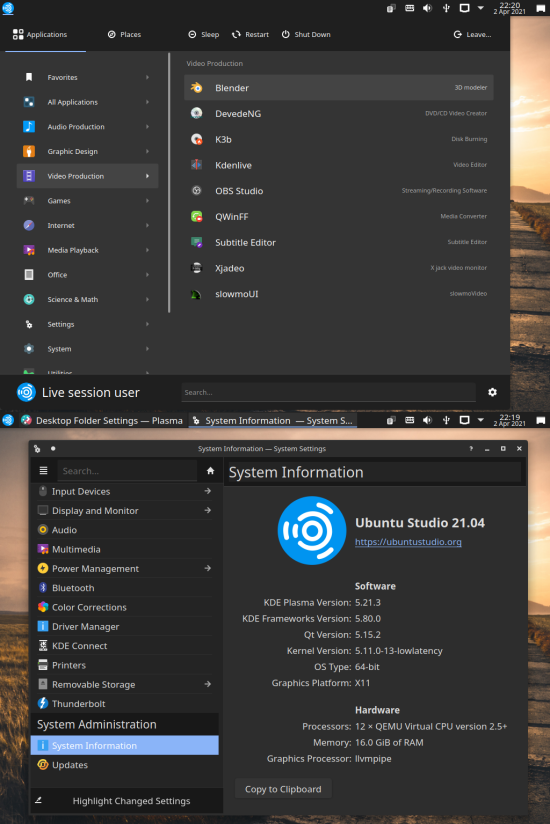This screenshot has width=550, height=824.
Task: Open Color Corrections settings
Action: (x=125, y=607)
